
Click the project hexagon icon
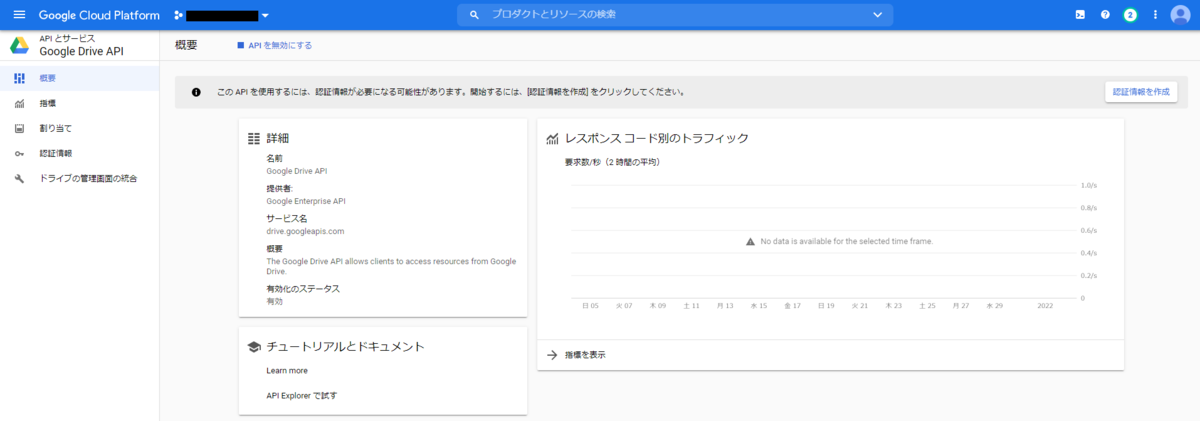pyautogui.click(x=178, y=15)
